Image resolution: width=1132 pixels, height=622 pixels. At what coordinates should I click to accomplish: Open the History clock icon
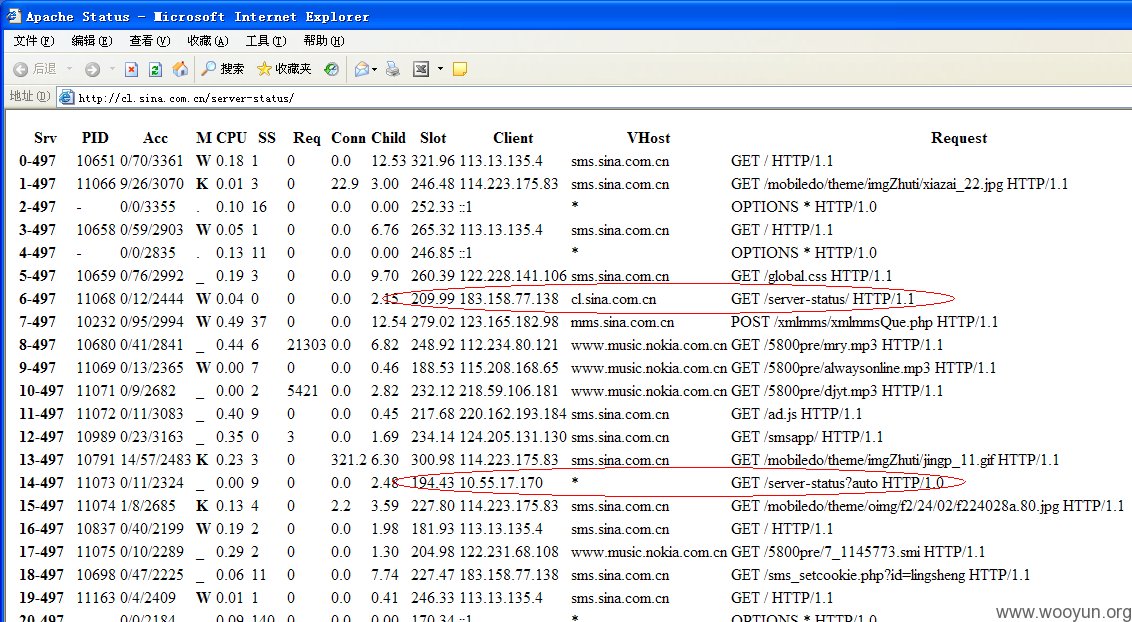point(331,69)
